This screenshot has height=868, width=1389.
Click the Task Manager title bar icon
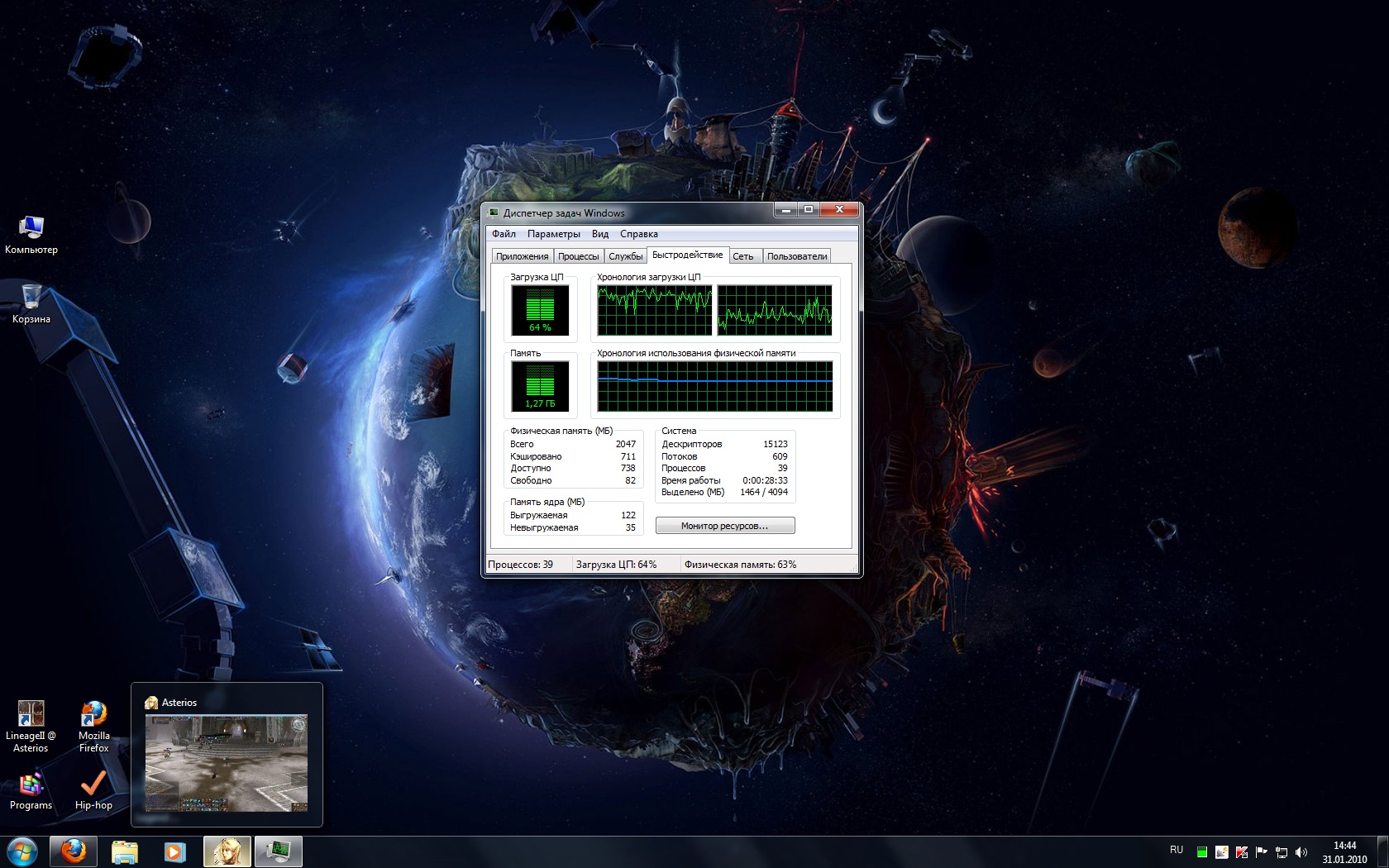pos(494,212)
